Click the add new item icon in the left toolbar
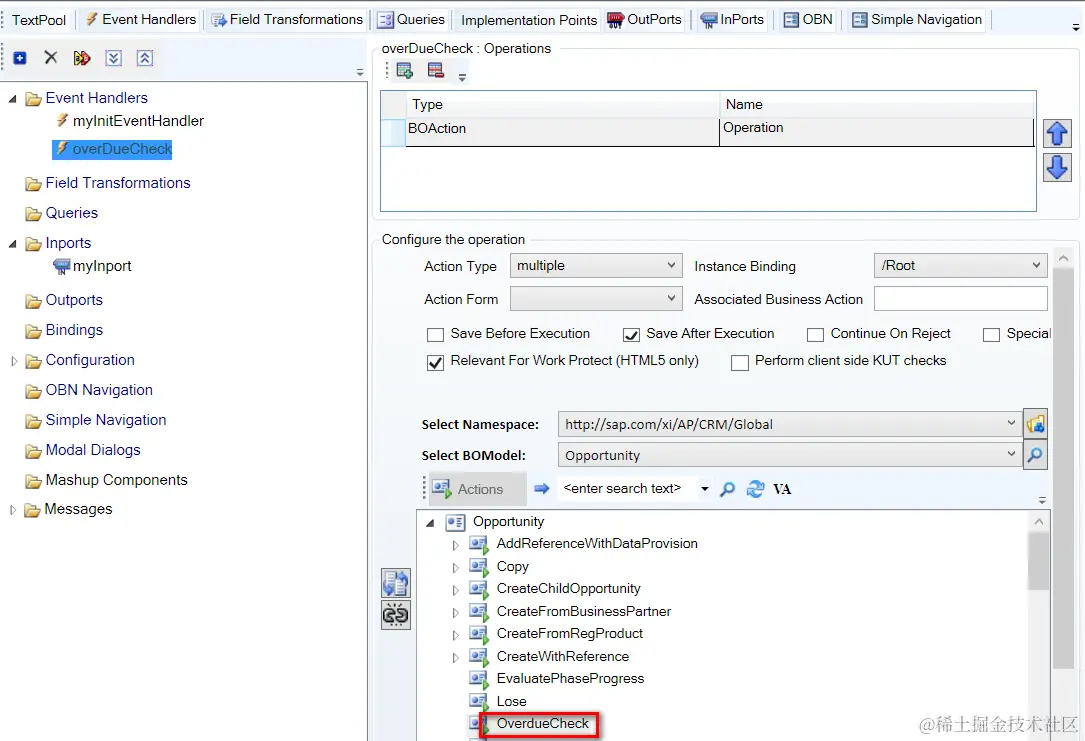The width and height of the screenshot is (1085, 741). coord(20,58)
